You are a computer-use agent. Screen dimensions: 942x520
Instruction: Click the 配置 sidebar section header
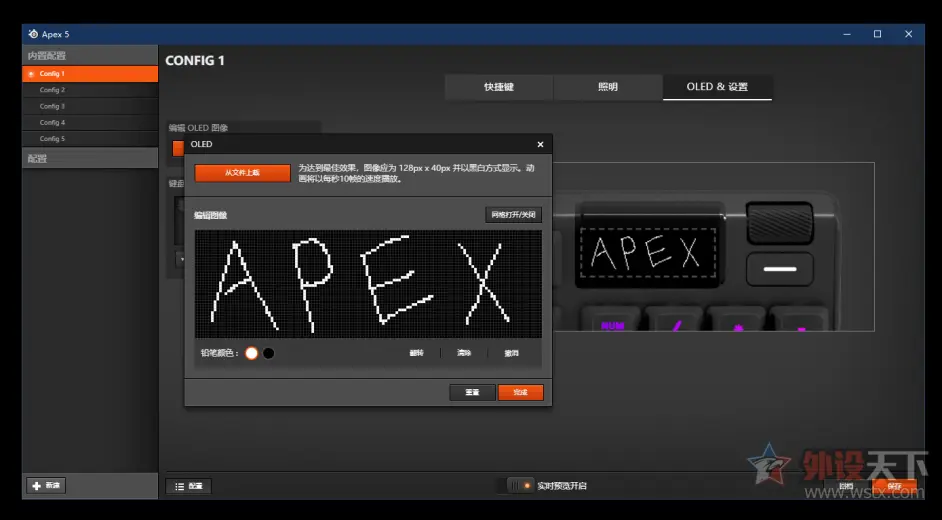point(90,159)
